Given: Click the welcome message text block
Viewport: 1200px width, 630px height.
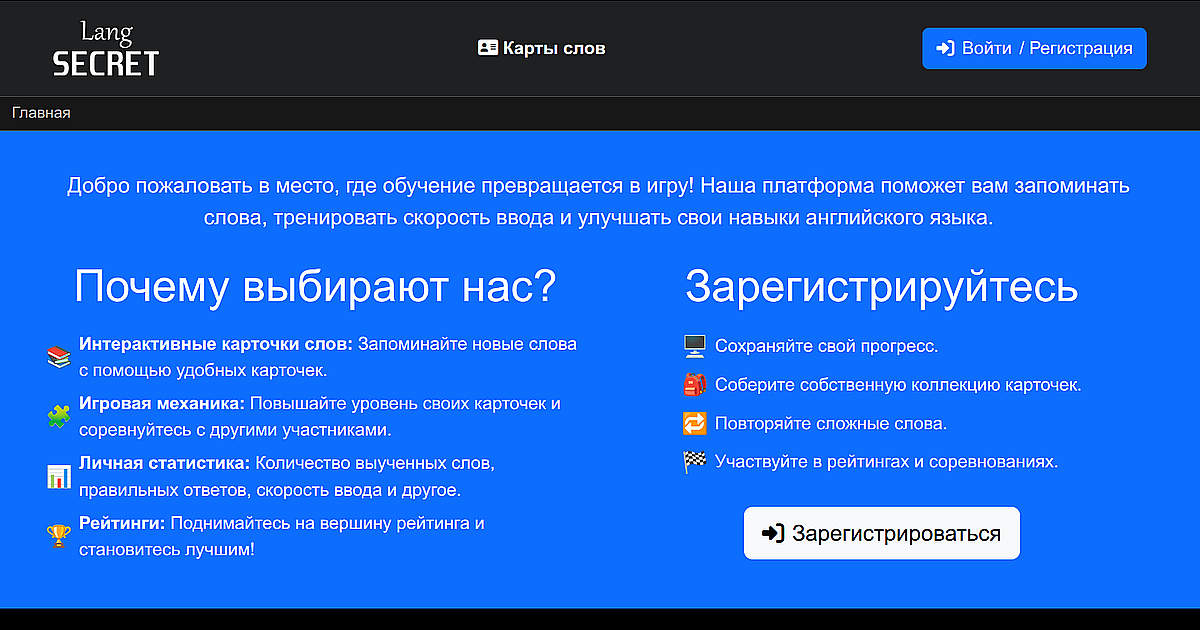Looking at the screenshot, I should click(x=598, y=199).
